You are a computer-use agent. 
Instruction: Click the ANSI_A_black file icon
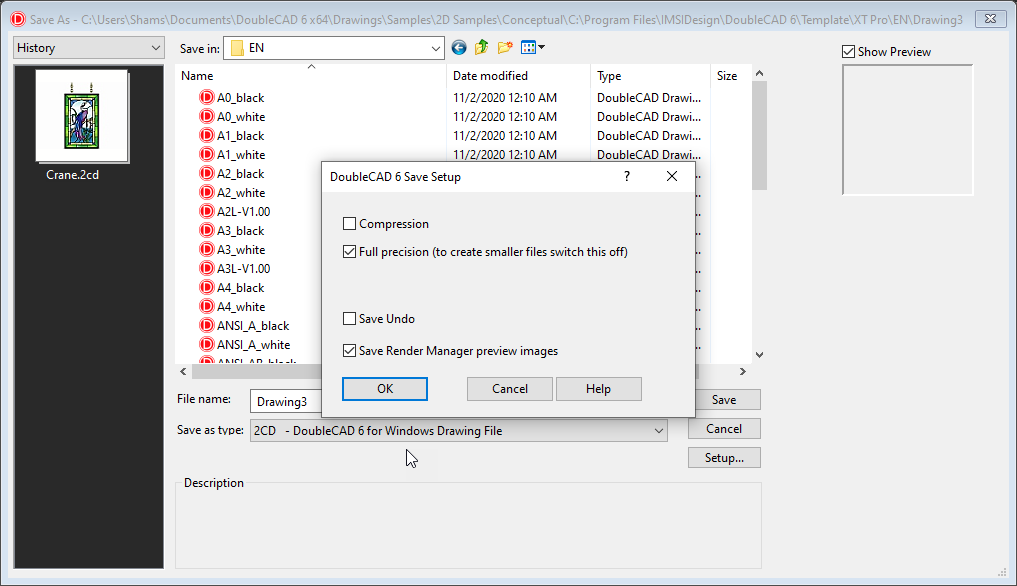point(207,325)
